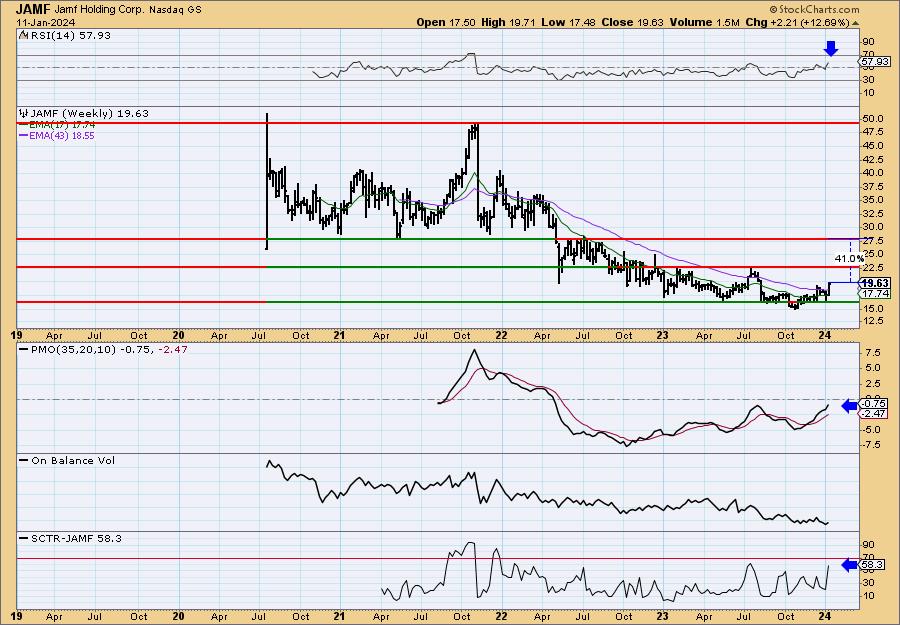Viewport: 900px width, 625px height.
Task: Click the On Balance Vol legend line swatch
Action: [x=24, y=460]
